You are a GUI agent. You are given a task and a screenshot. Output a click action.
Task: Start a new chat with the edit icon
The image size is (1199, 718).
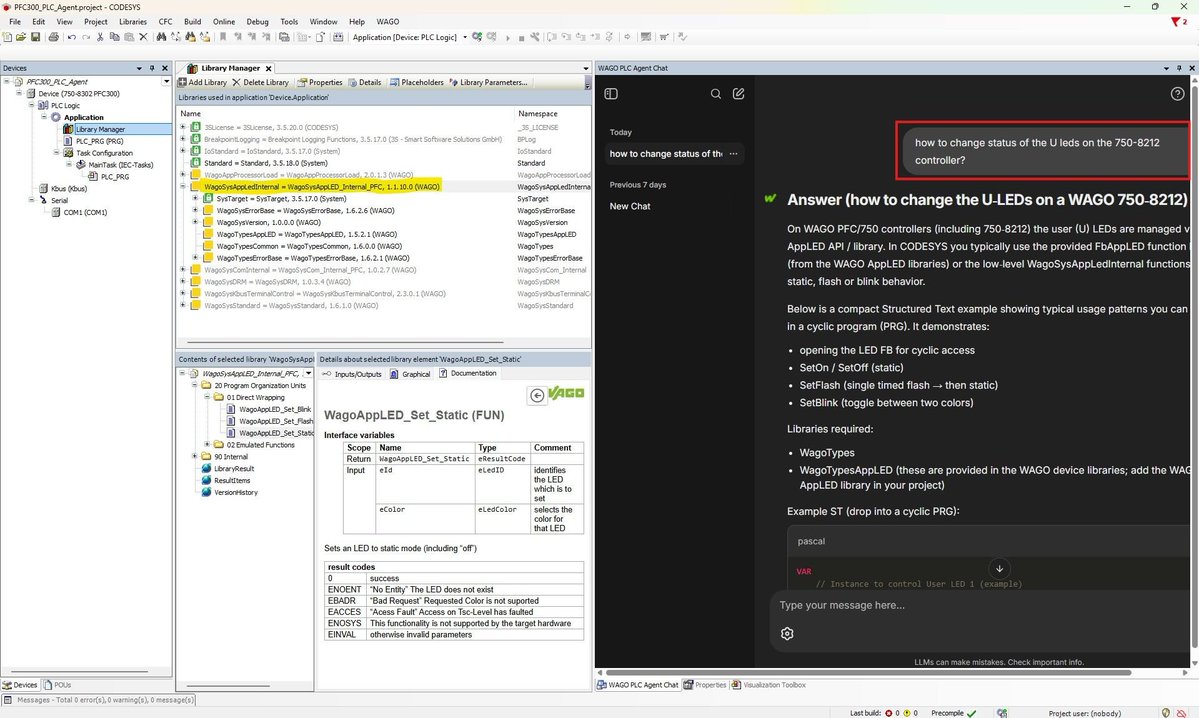739,94
